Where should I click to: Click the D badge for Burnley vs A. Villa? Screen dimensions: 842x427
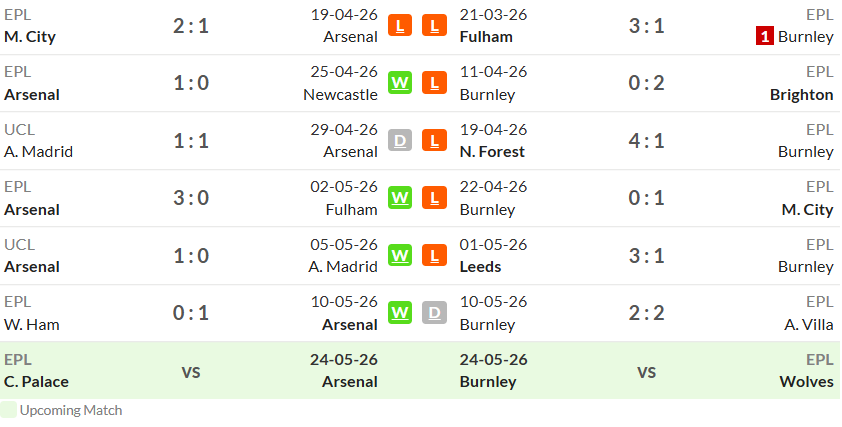(434, 313)
